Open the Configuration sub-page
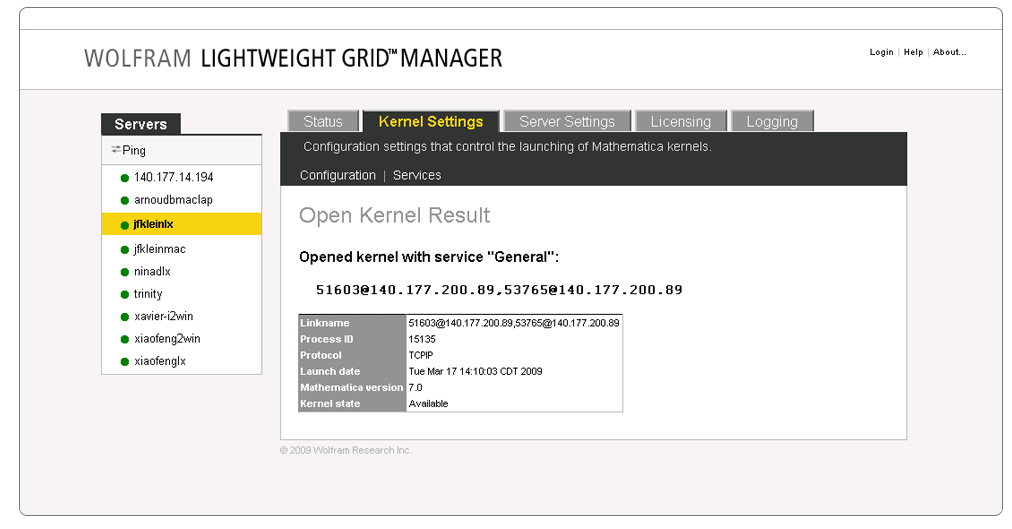Image resolution: width=1012 pixels, height=529 pixels. pyautogui.click(x=338, y=175)
